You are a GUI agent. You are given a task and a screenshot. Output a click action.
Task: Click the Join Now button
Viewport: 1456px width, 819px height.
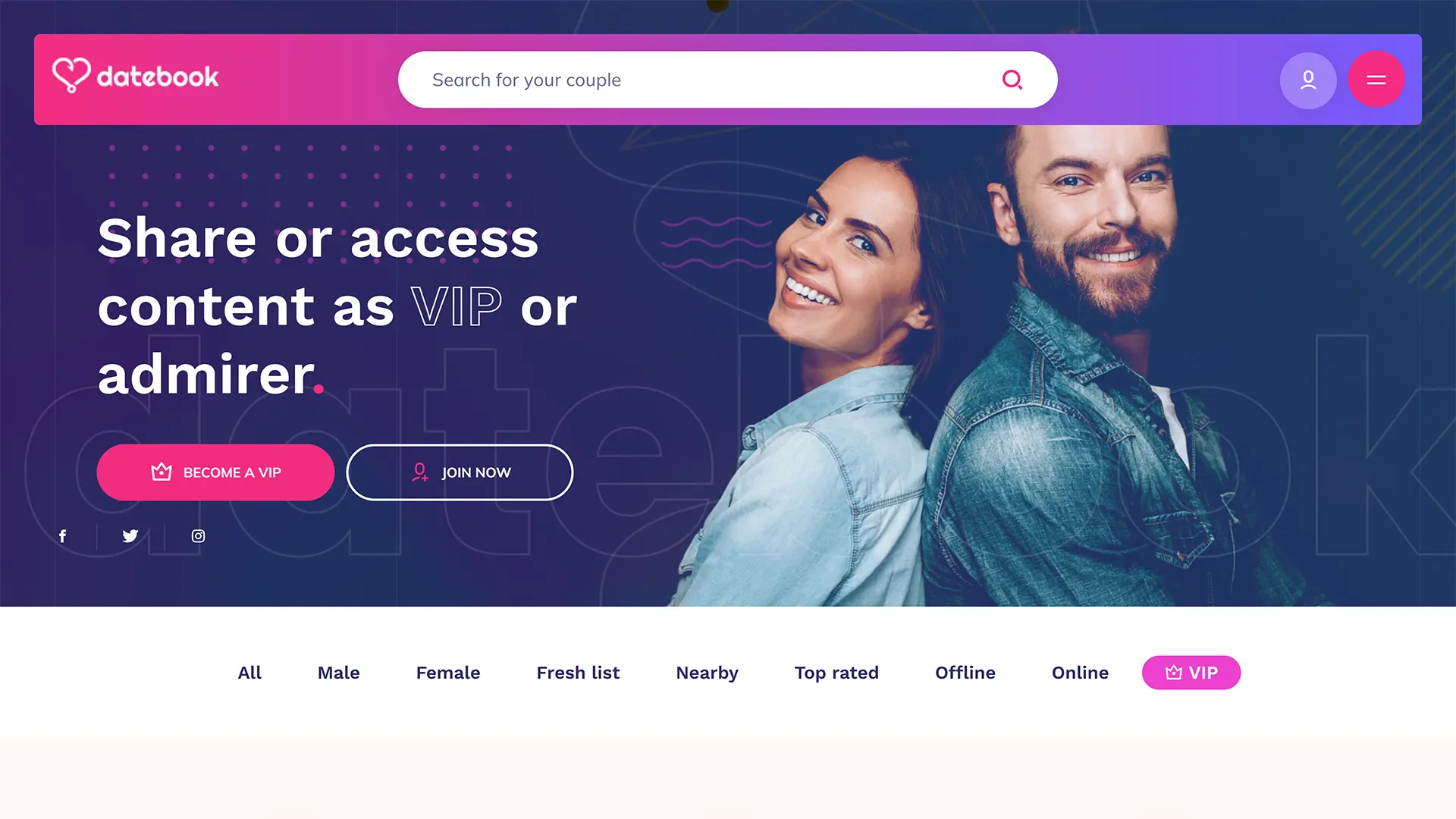coord(460,472)
